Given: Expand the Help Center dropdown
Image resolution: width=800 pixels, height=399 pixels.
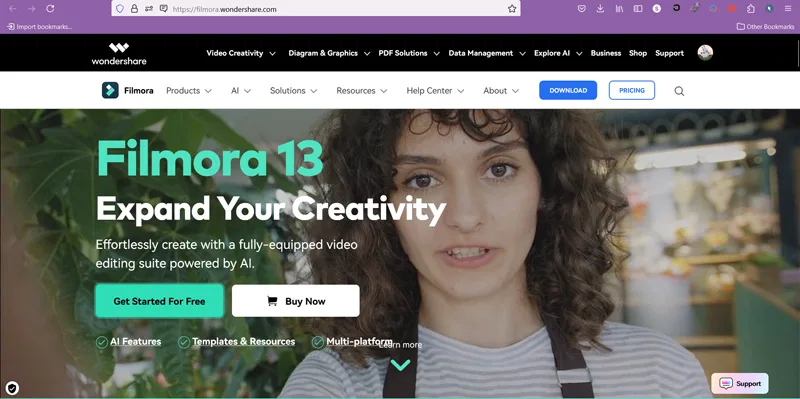Looking at the screenshot, I should tap(435, 90).
